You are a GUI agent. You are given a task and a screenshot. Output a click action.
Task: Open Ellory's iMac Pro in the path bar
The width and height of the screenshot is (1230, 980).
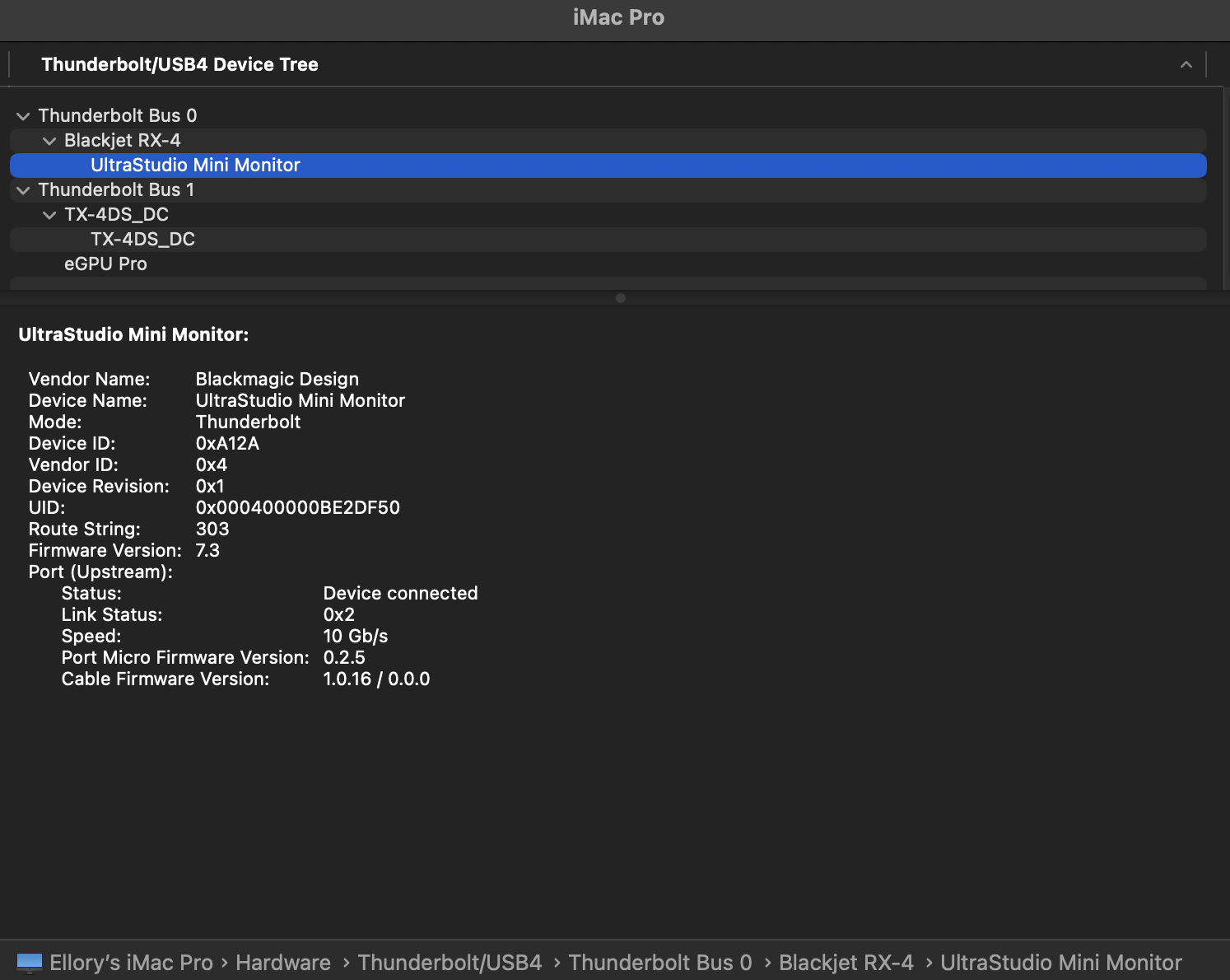pos(131,963)
